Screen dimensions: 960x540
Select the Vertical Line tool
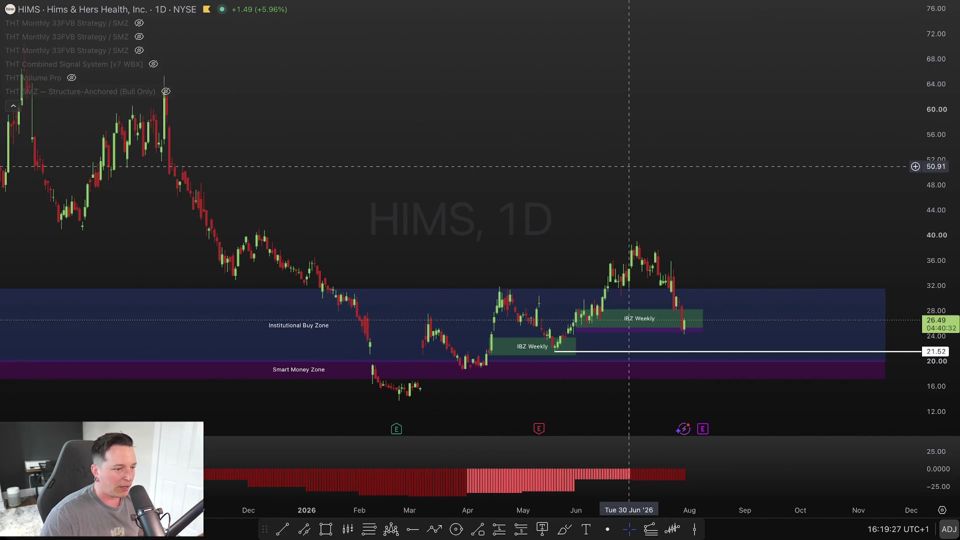pyautogui.click(x=694, y=529)
